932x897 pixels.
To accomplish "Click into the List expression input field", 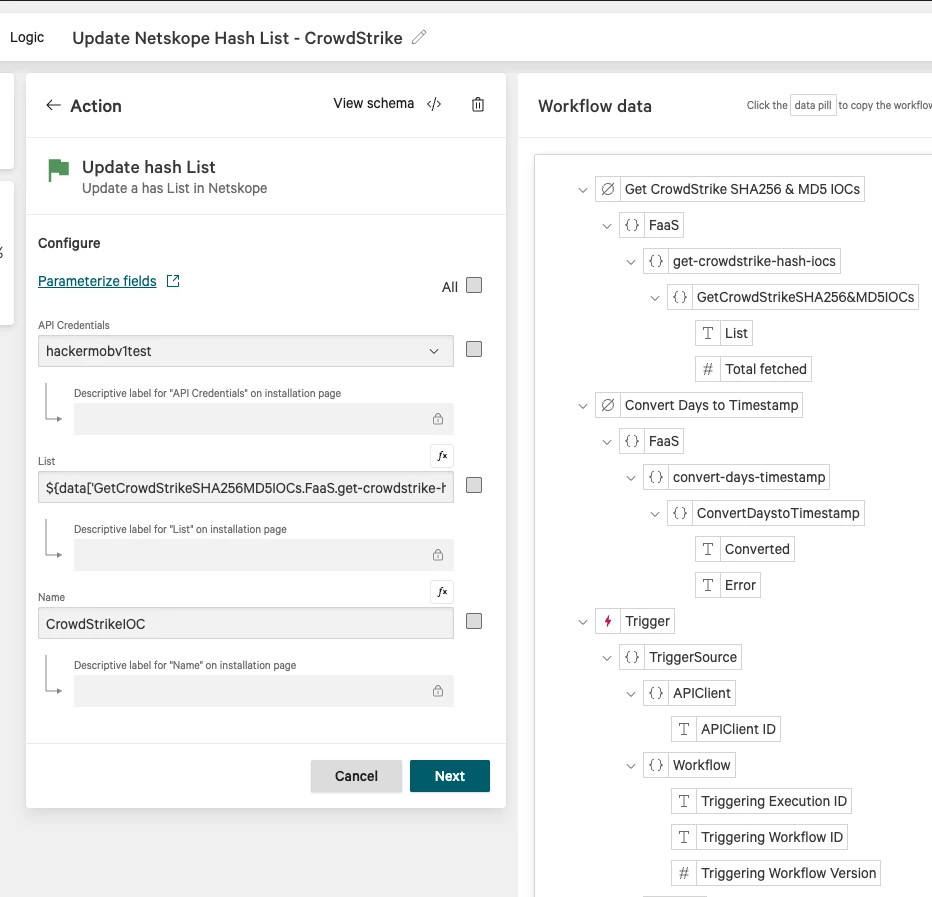I will pyautogui.click(x=245, y=487).
